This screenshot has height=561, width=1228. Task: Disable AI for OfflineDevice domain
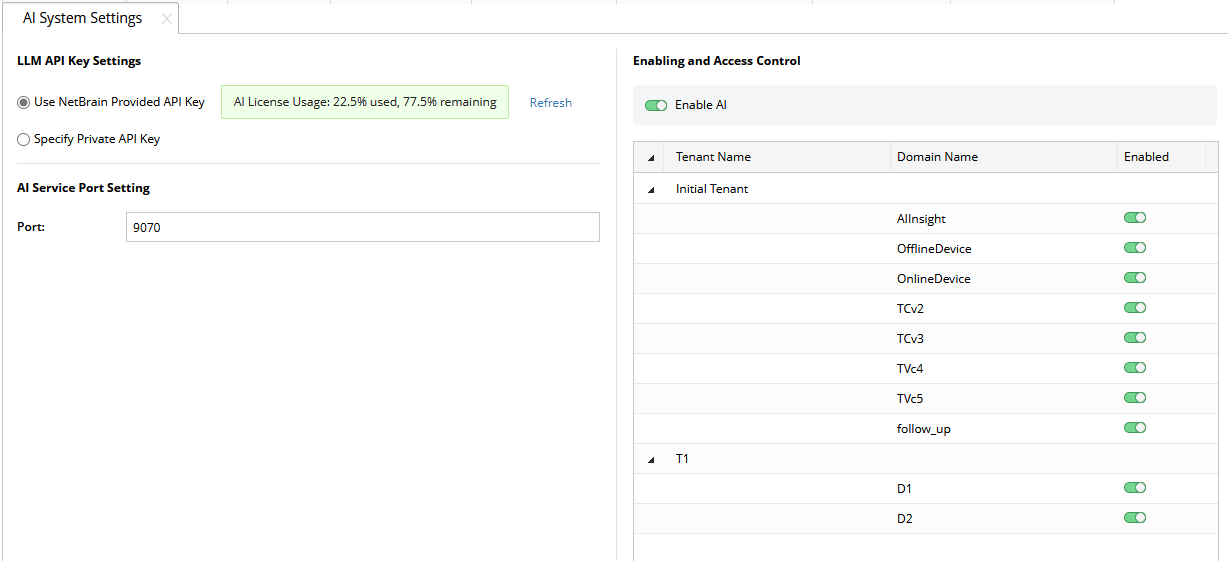pyautogui.click(x=1135, y=248)
